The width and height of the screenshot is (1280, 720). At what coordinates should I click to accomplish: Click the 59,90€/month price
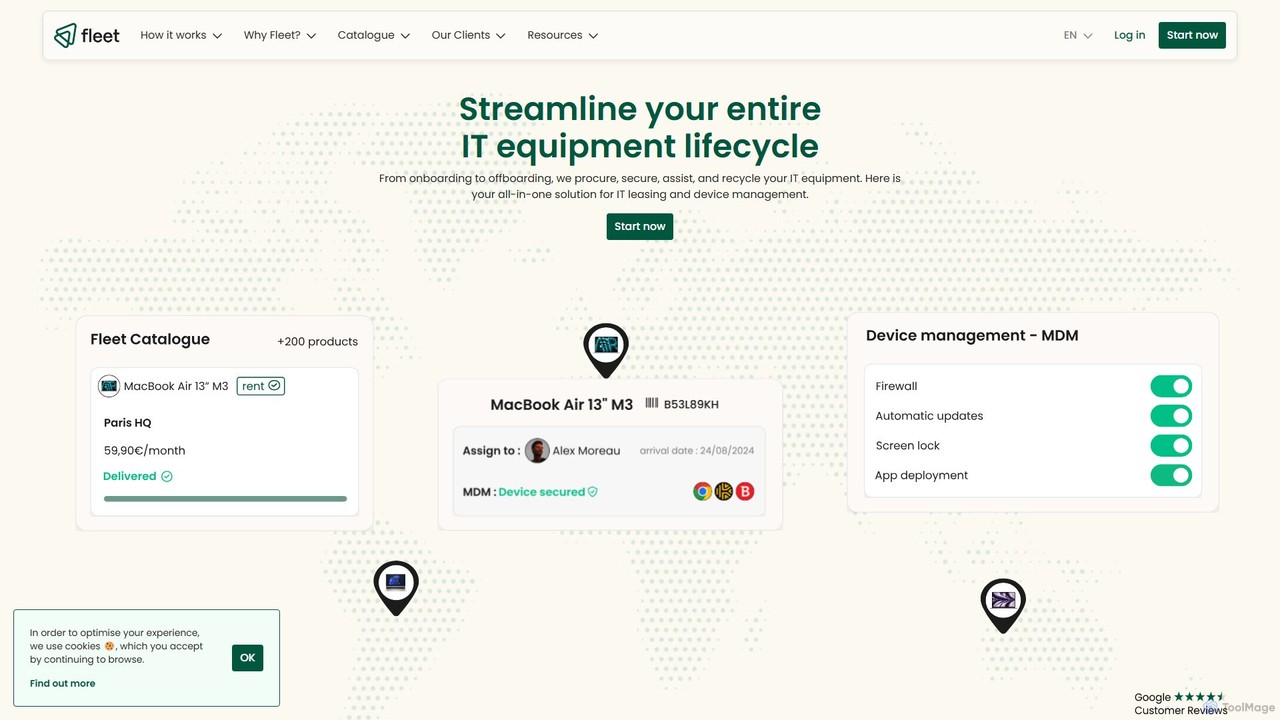(145, 450)
